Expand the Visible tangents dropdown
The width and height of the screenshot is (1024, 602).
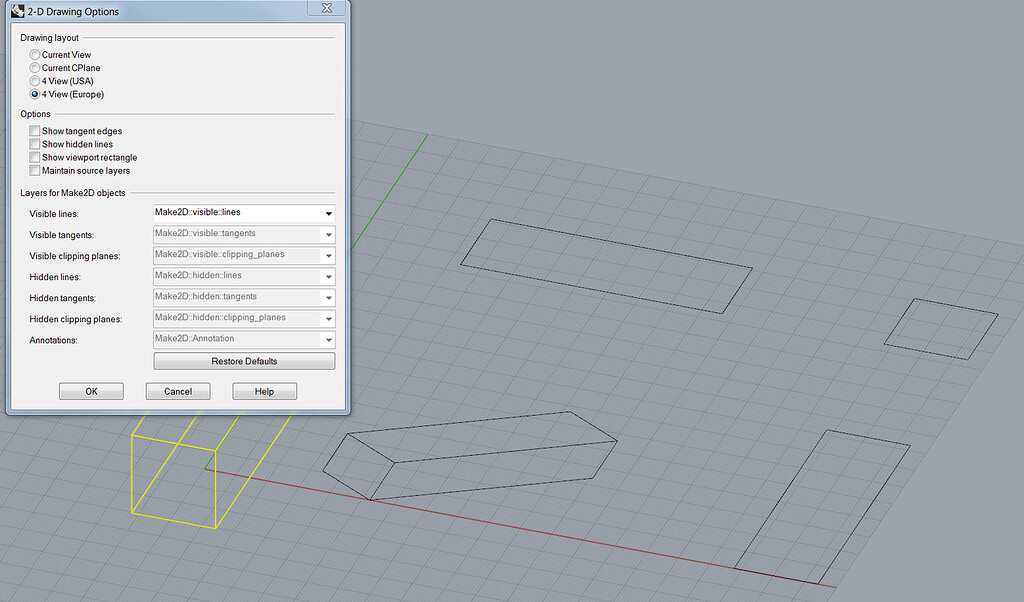click(328, 233)
